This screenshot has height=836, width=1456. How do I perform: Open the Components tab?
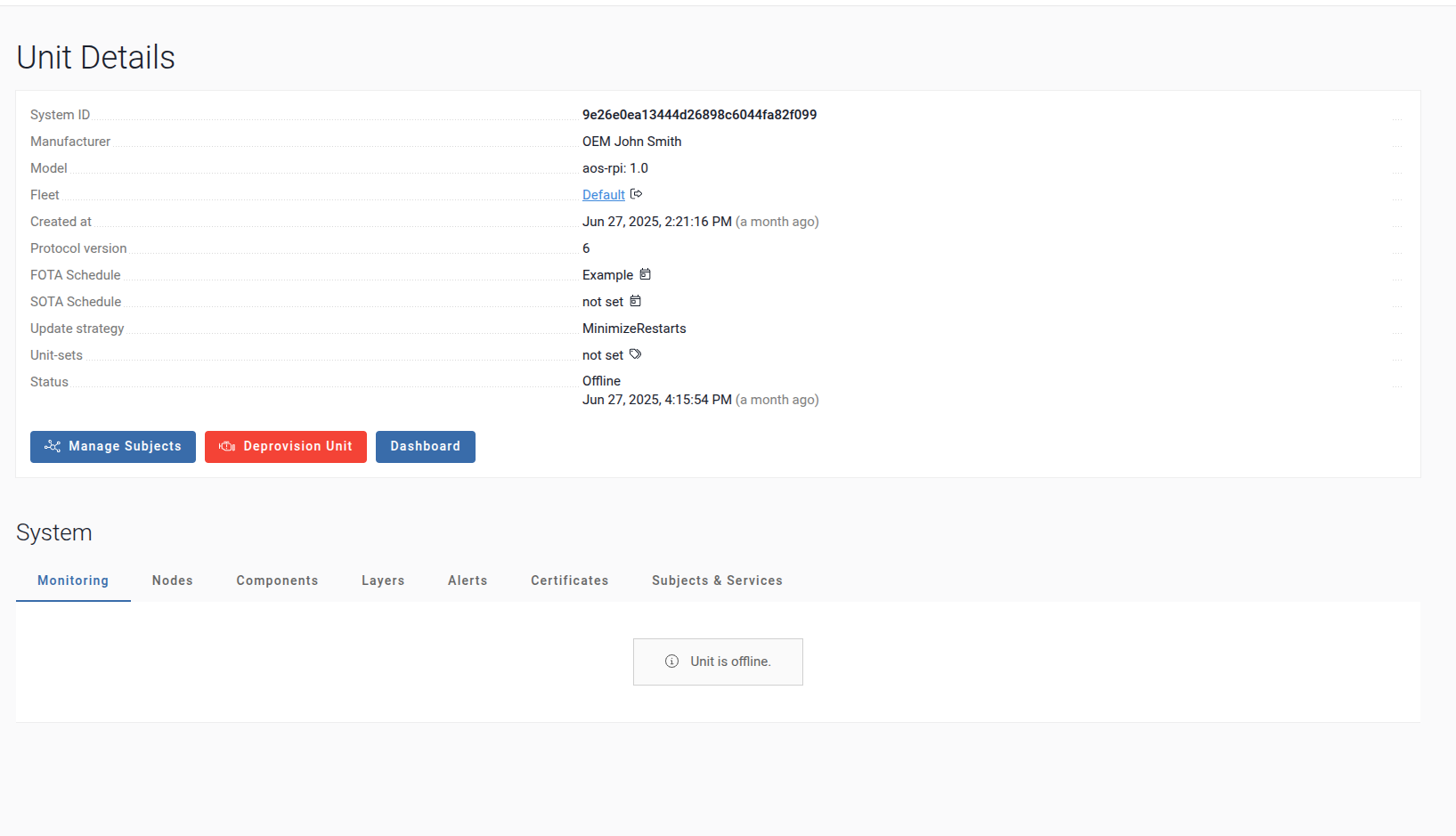277,580
